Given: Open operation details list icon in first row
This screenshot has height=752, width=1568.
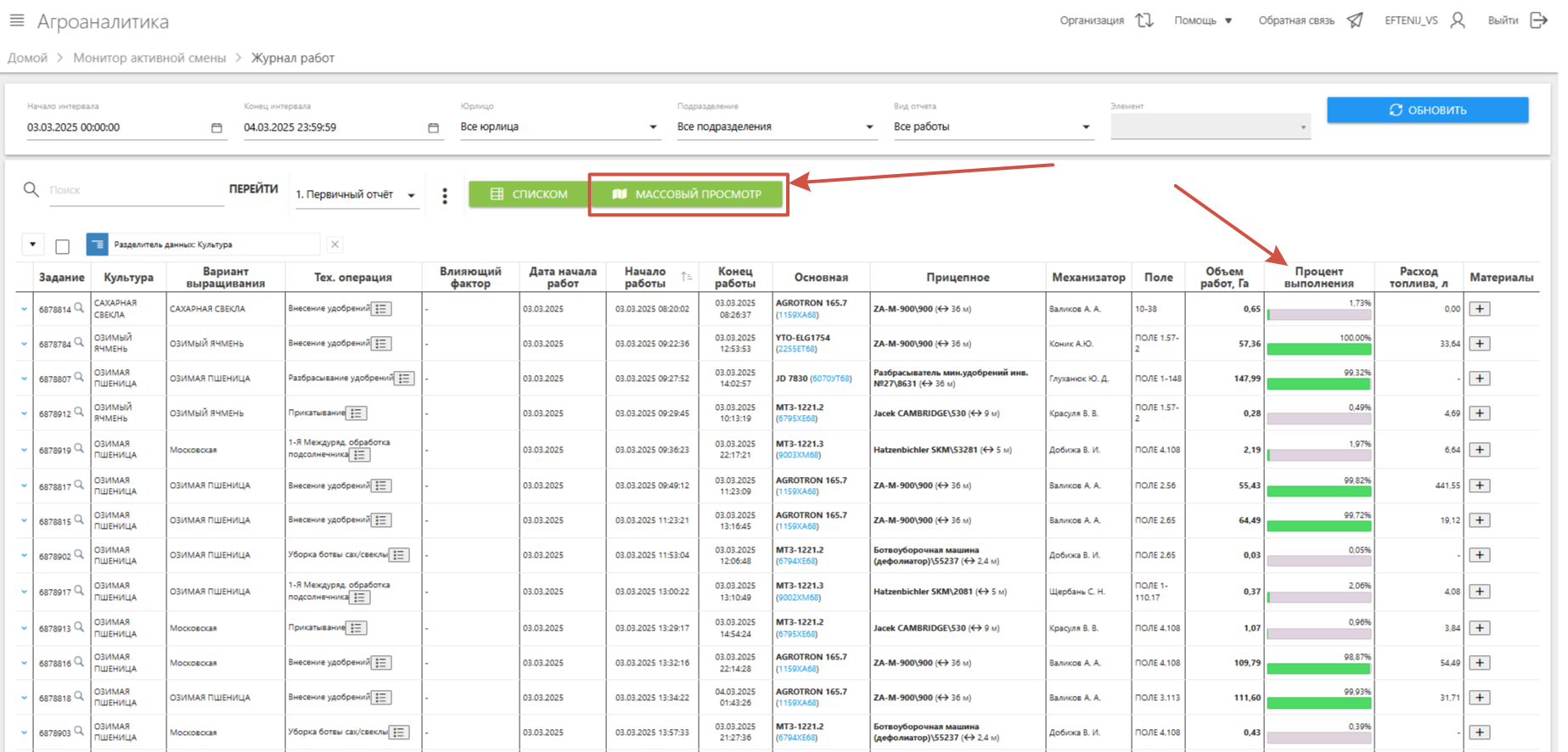Looking at the screenshot, I should click(x=382, y=309).
